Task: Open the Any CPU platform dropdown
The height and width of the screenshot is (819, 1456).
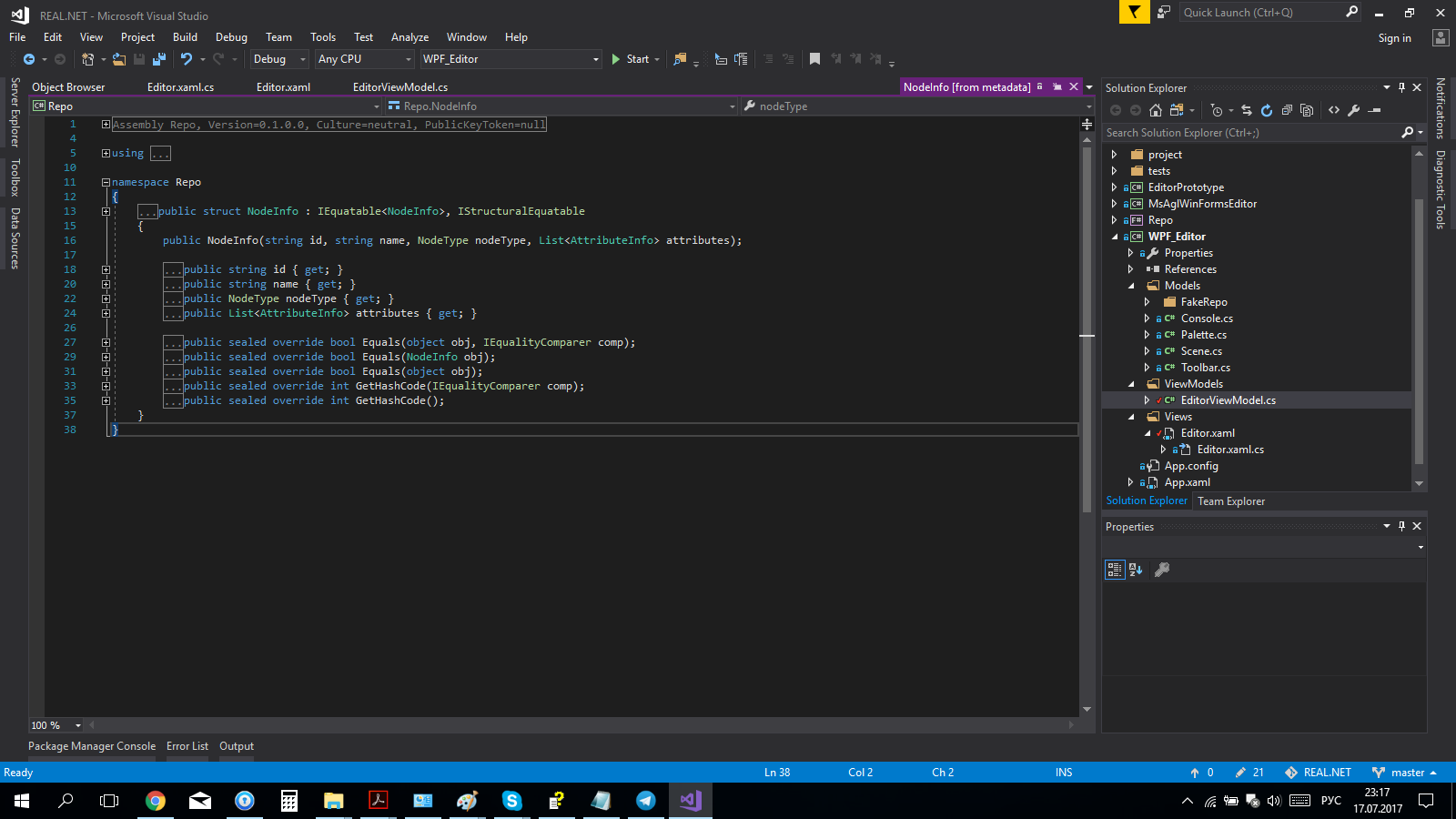Action: coord(365,59)
